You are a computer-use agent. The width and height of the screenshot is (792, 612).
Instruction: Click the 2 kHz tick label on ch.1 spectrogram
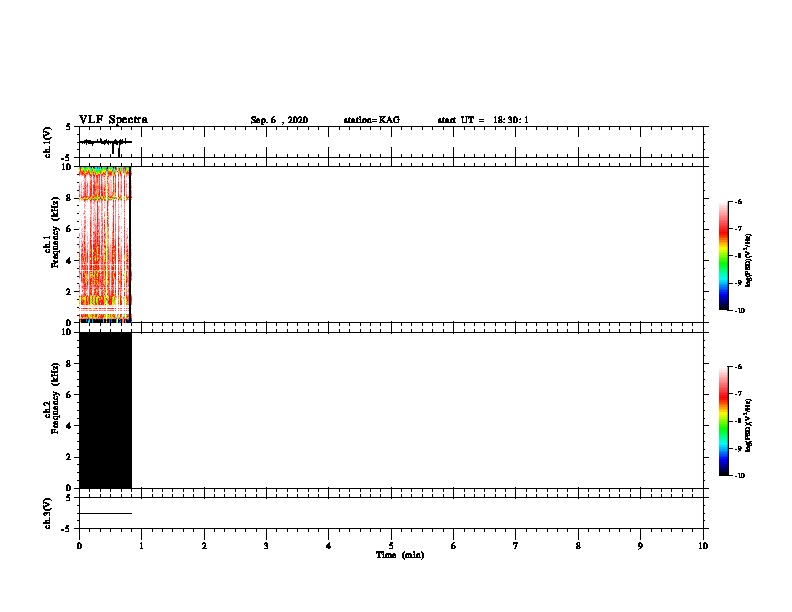point(69,292)
